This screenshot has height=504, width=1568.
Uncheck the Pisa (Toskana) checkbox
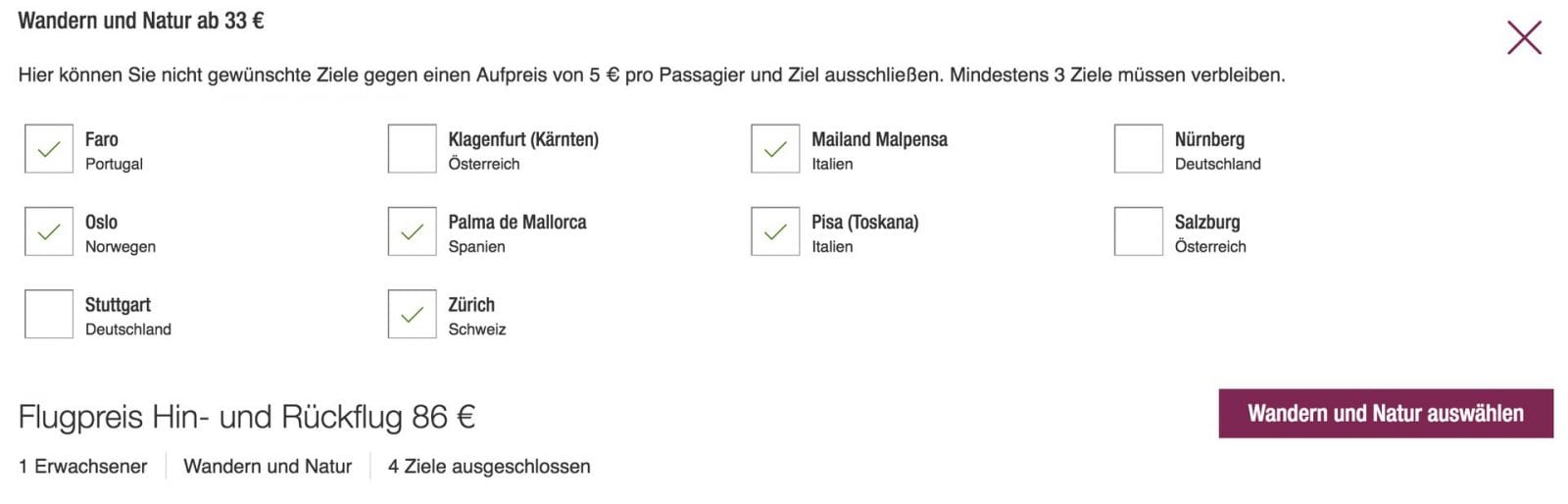tap(775, 231)
